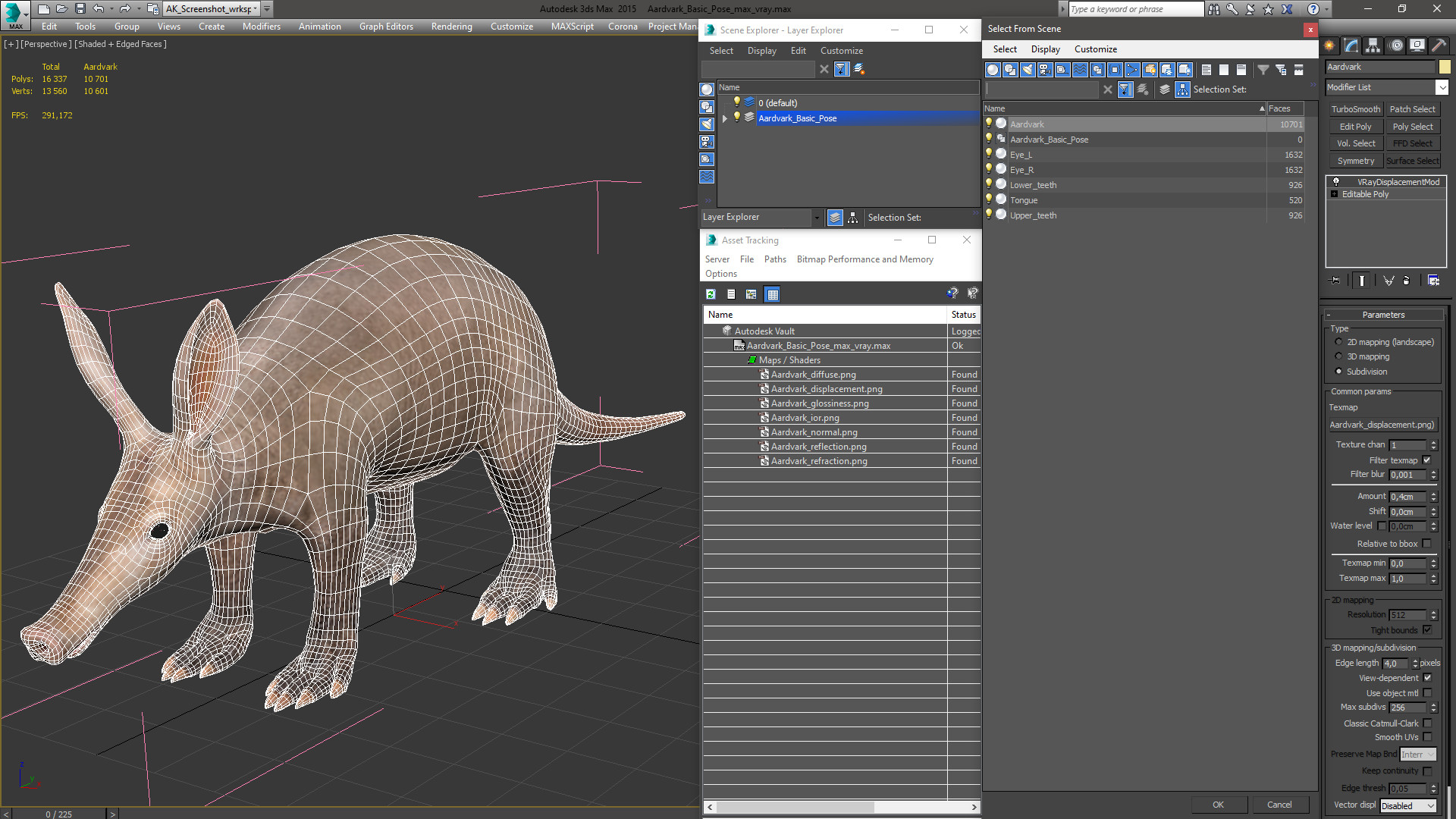Open the Hierarchy command panel tab
The image size is (1456, 819).
[x=1373, y=45]
